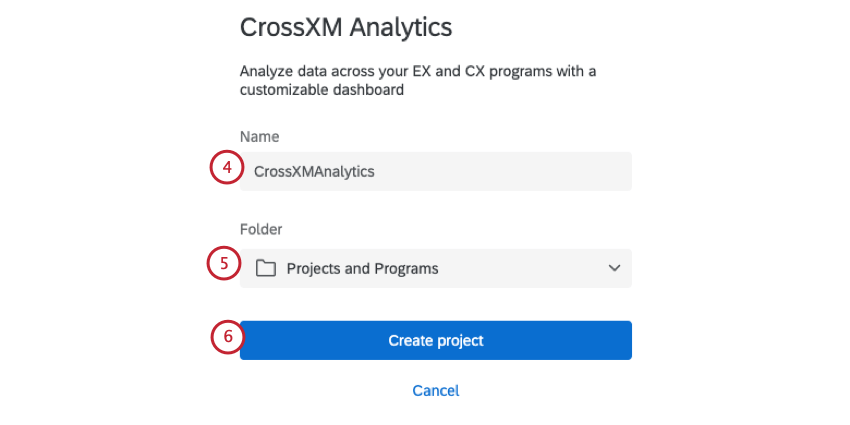Click the red circled step 6 marker
The image size is (850, 425).
(228, 337)
